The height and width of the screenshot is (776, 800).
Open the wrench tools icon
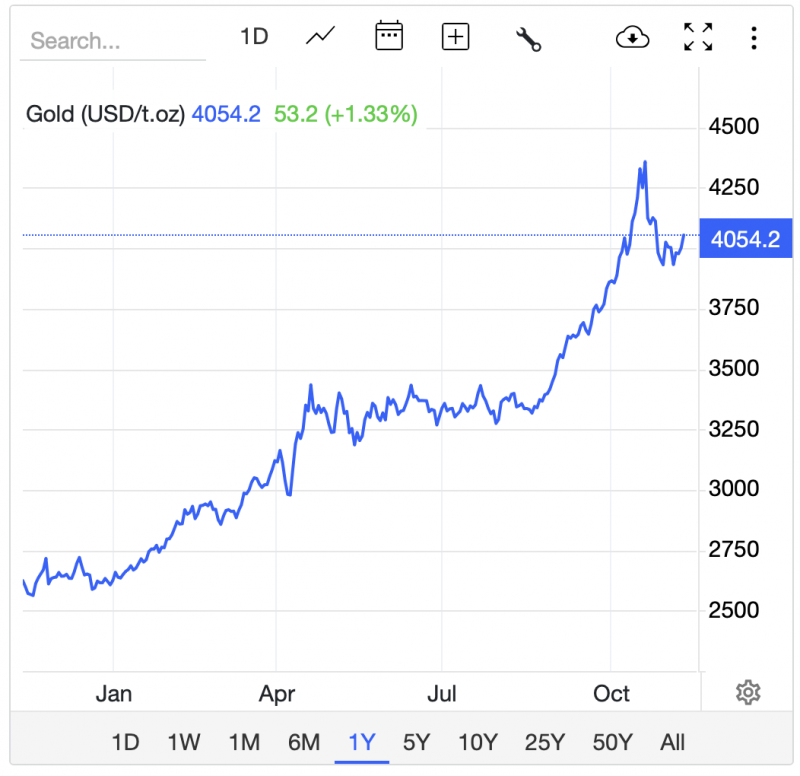[528, 39]
